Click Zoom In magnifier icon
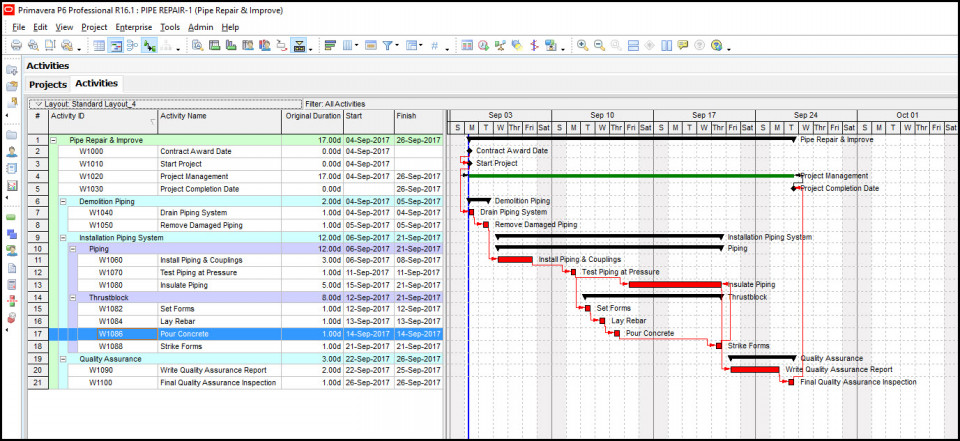Viewport: 960px width, 441px height. [582, 46]
